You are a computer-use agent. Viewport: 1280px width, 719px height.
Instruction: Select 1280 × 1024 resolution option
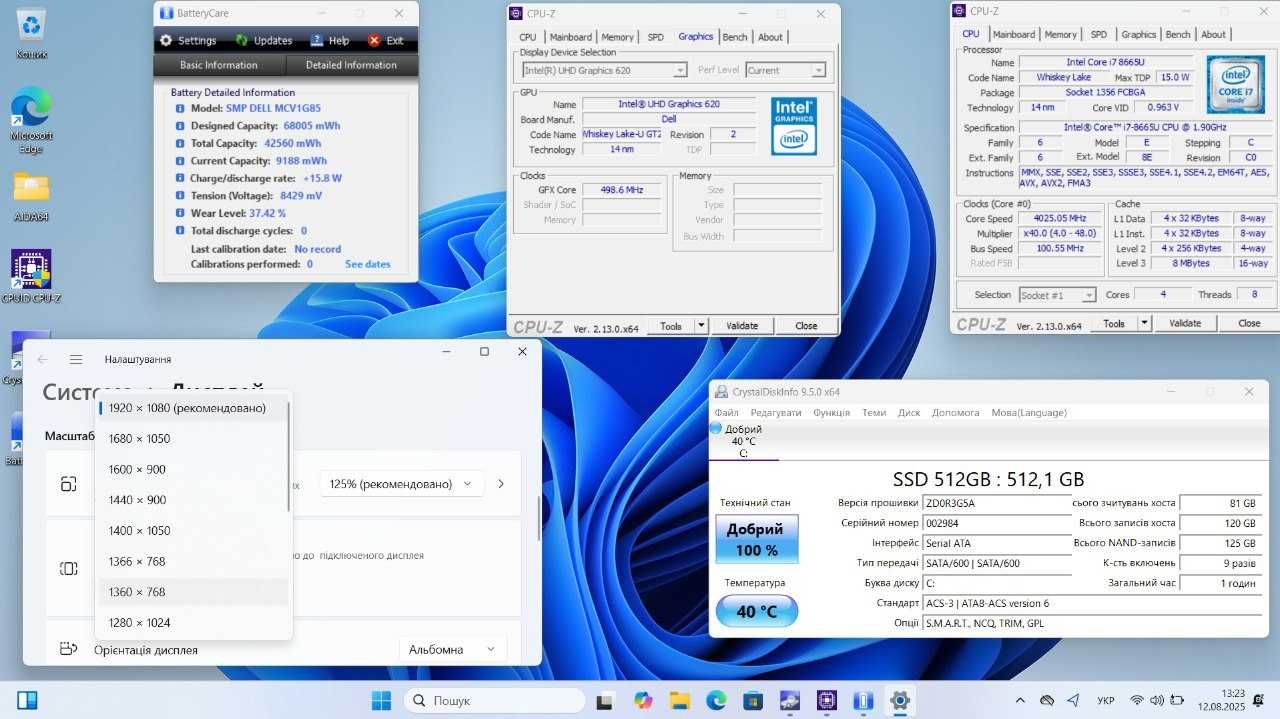pos(194,622)
